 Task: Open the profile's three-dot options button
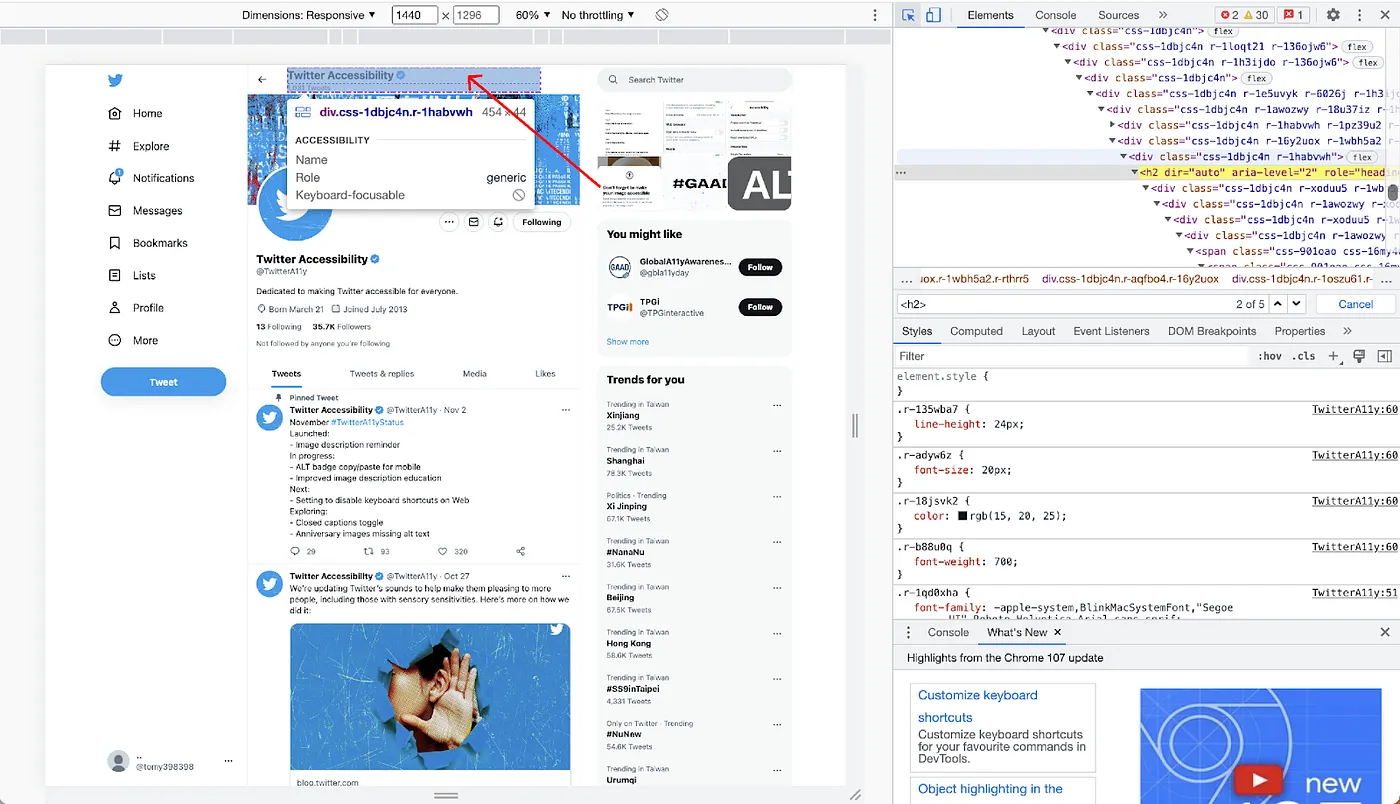tap(449, 222)
